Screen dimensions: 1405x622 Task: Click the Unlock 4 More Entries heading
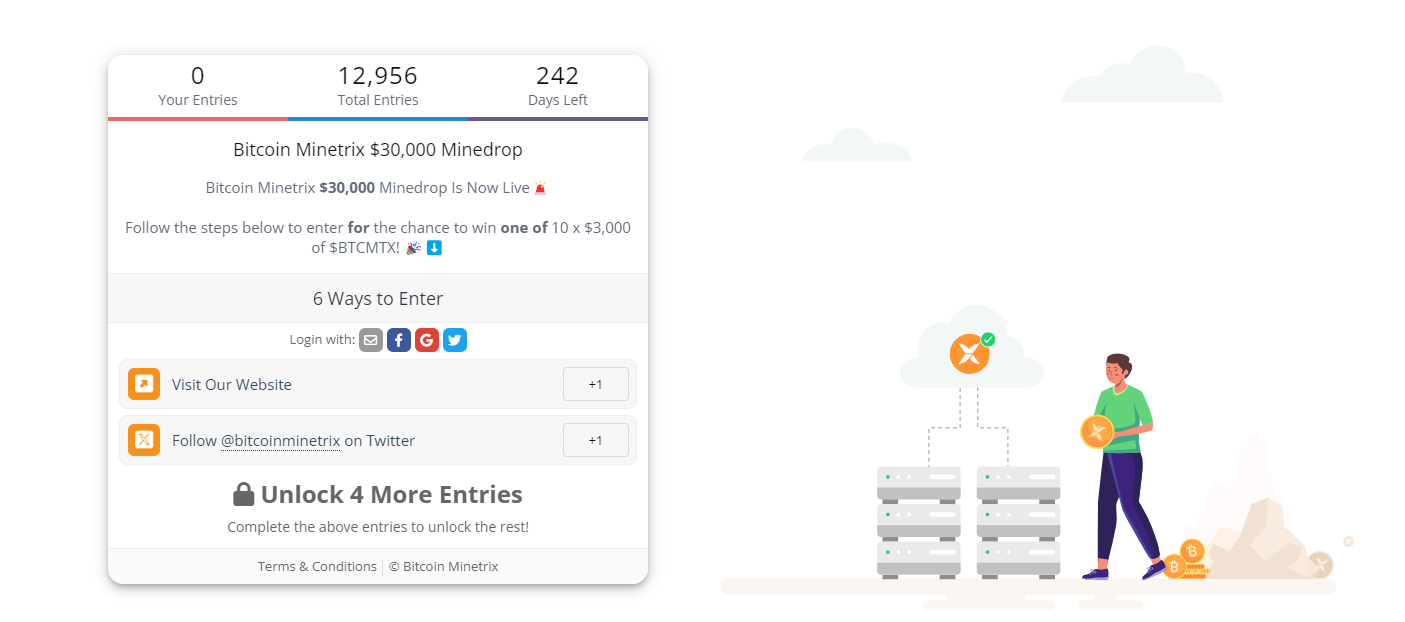coord(391,494)
